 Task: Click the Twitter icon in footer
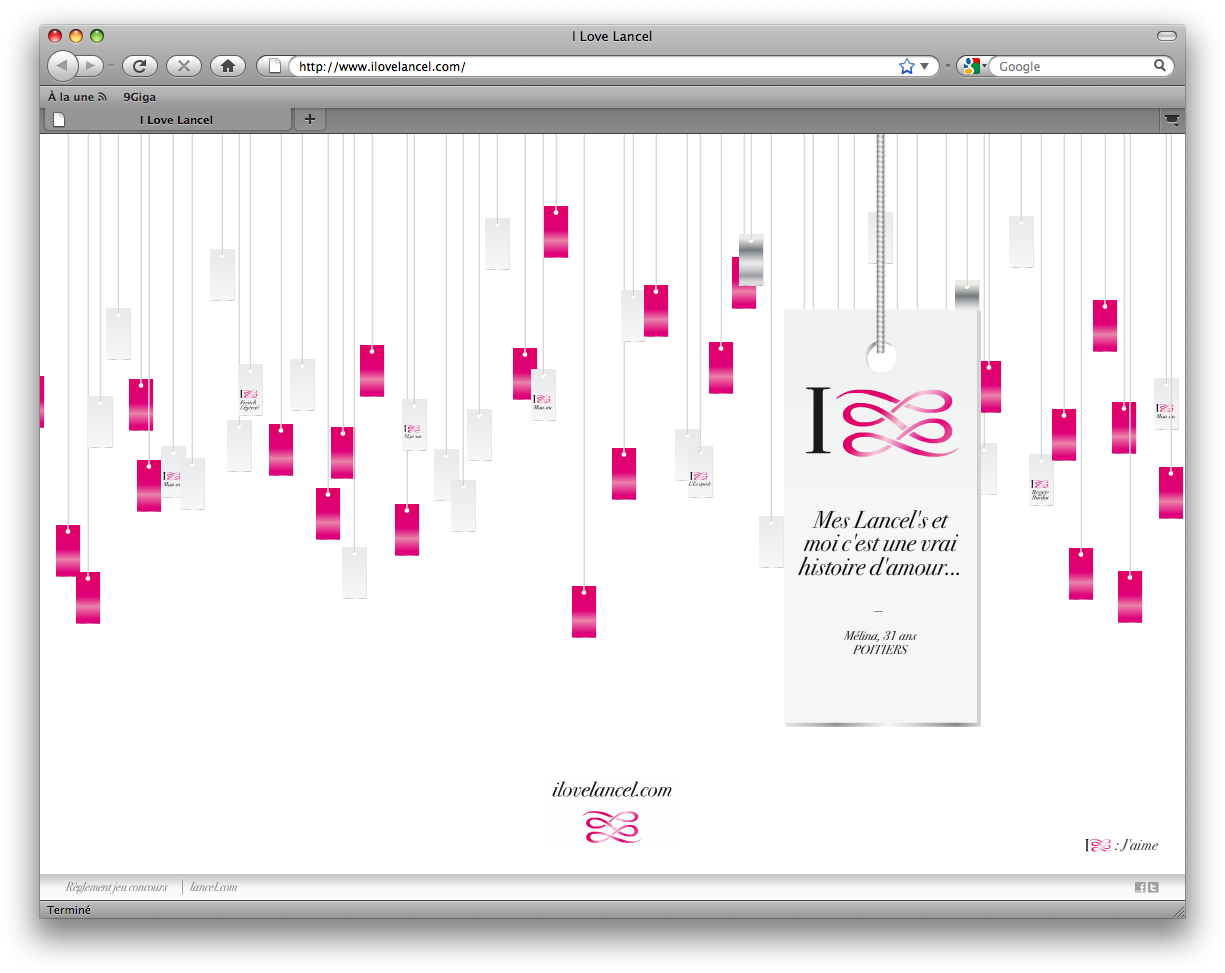click(1153, 887)
